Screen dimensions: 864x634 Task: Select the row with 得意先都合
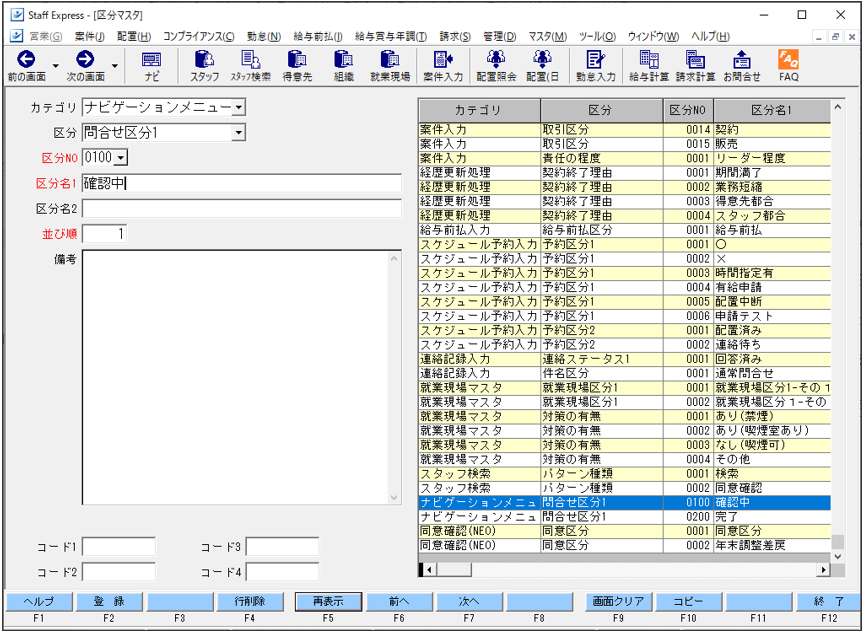624,201
